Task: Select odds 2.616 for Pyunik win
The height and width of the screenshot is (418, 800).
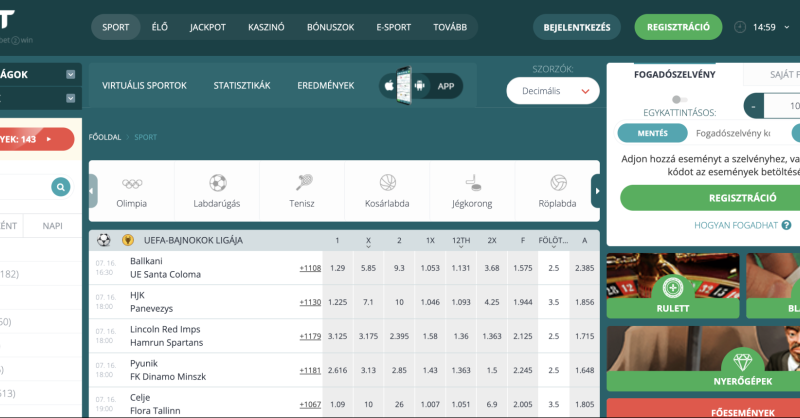Action: coord(337,371)
